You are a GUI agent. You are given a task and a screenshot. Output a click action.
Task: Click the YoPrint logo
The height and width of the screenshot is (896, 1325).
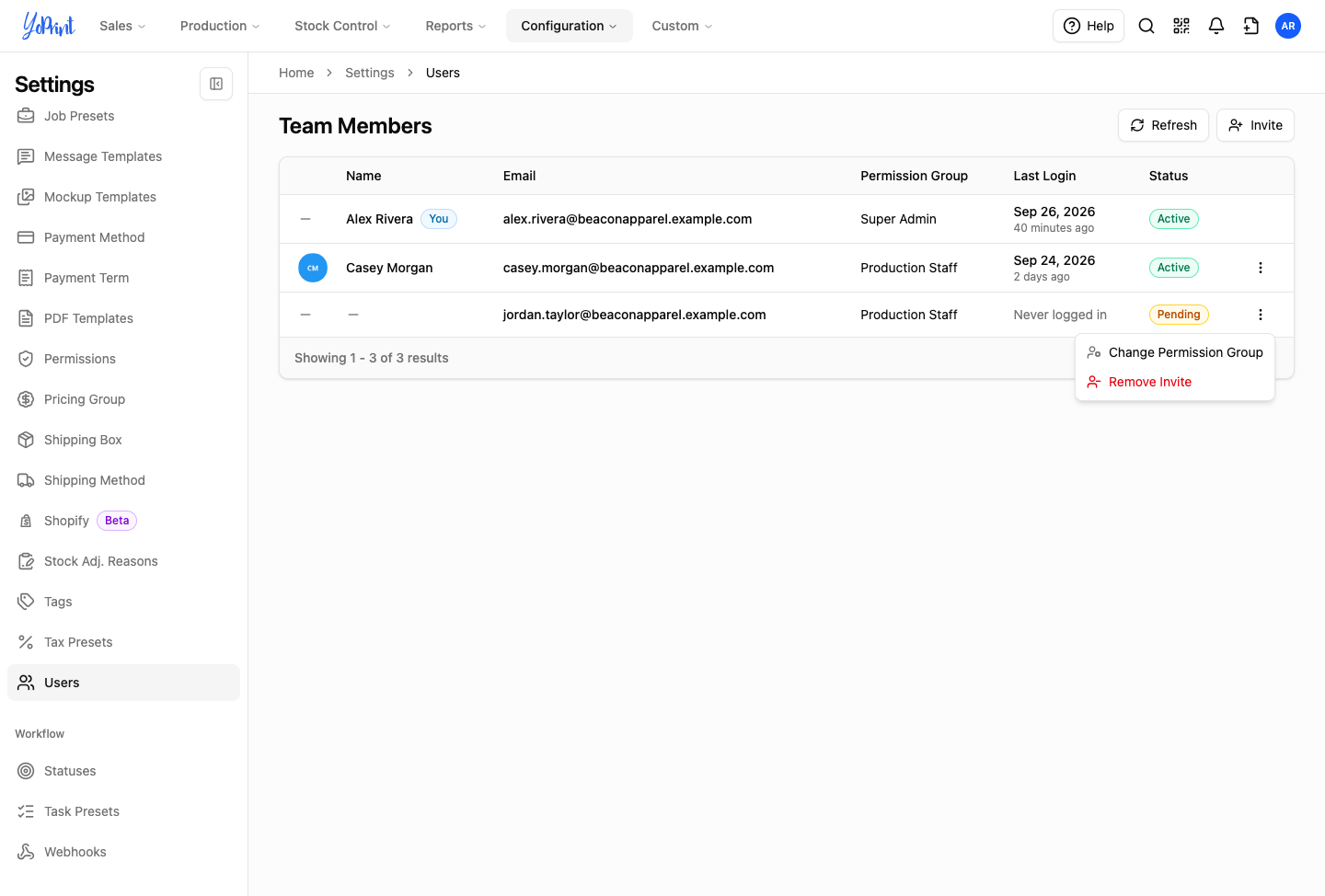pyautogui.click(x=49, y=26)
